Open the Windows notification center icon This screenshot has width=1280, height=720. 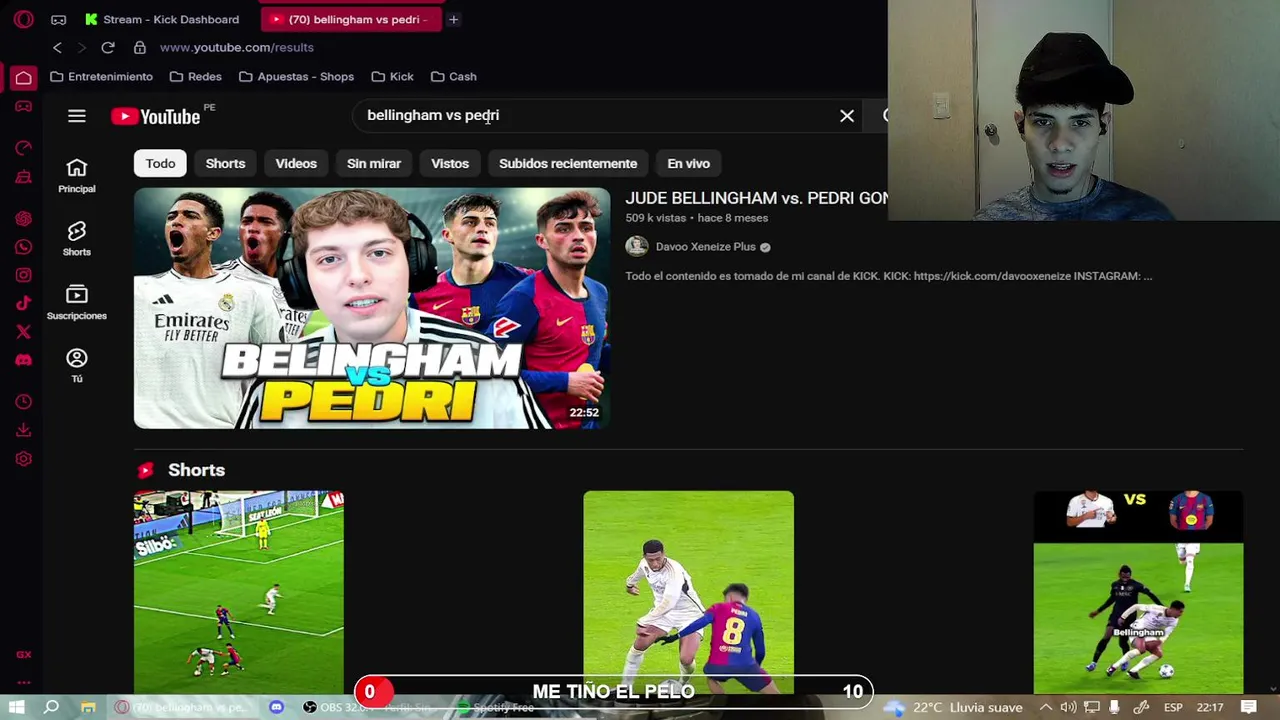point(1249,707)
